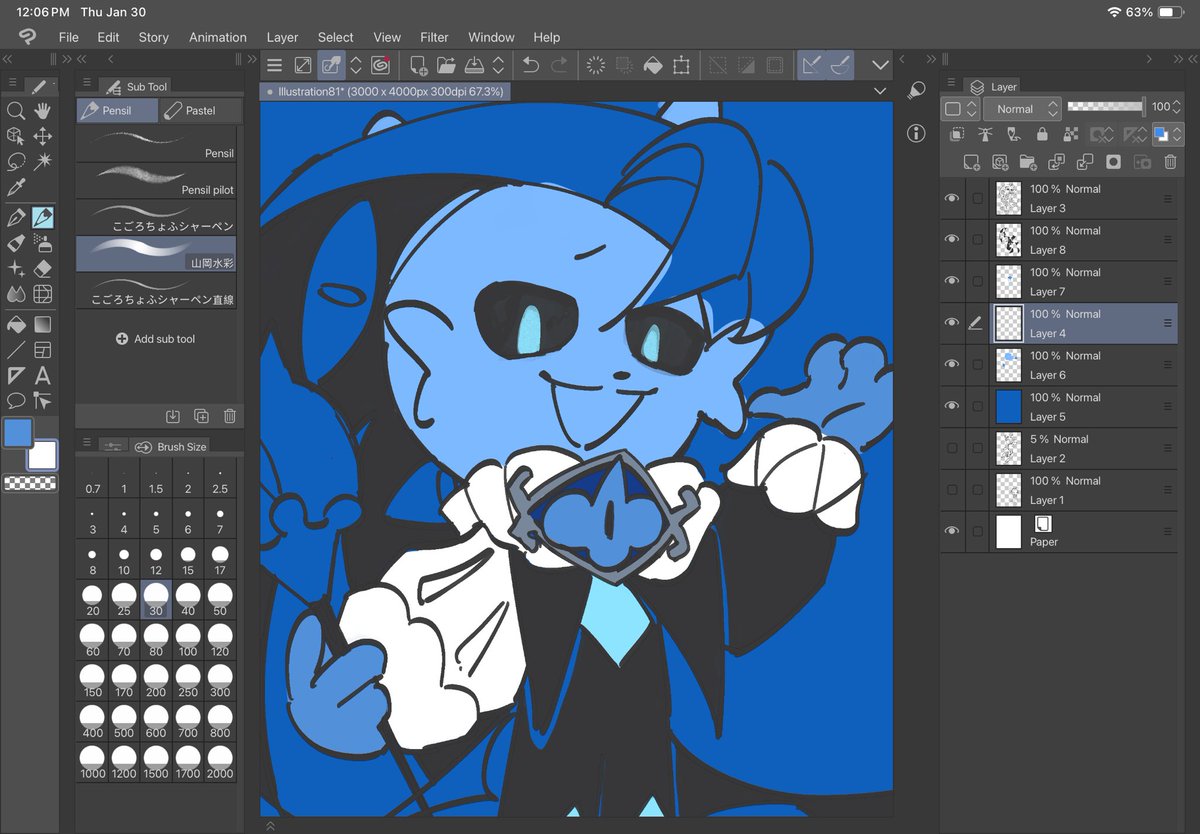This screenshot has height=834, width=1200.
Task: Pick brush size 50
Action: coord(220,601)
